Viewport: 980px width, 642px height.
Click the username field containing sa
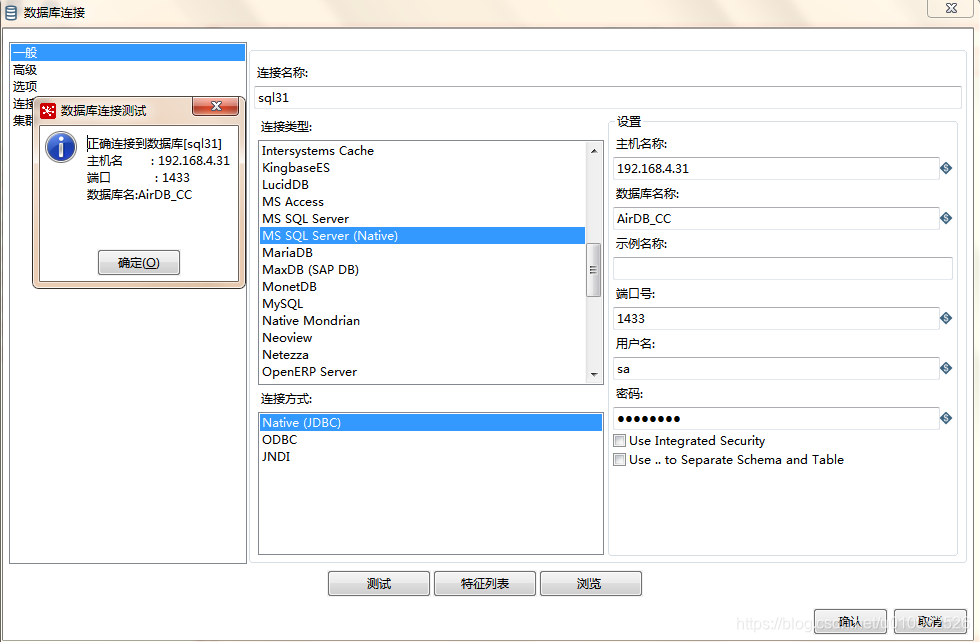[776, 368]
